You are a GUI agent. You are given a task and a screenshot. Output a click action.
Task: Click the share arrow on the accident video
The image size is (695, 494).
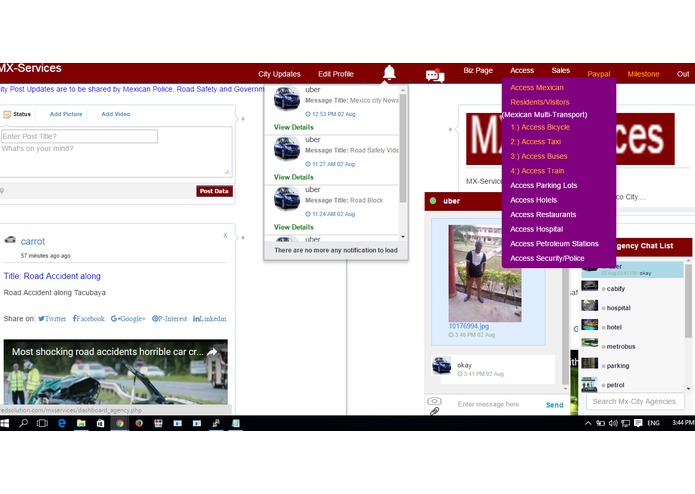coord(212,352)
